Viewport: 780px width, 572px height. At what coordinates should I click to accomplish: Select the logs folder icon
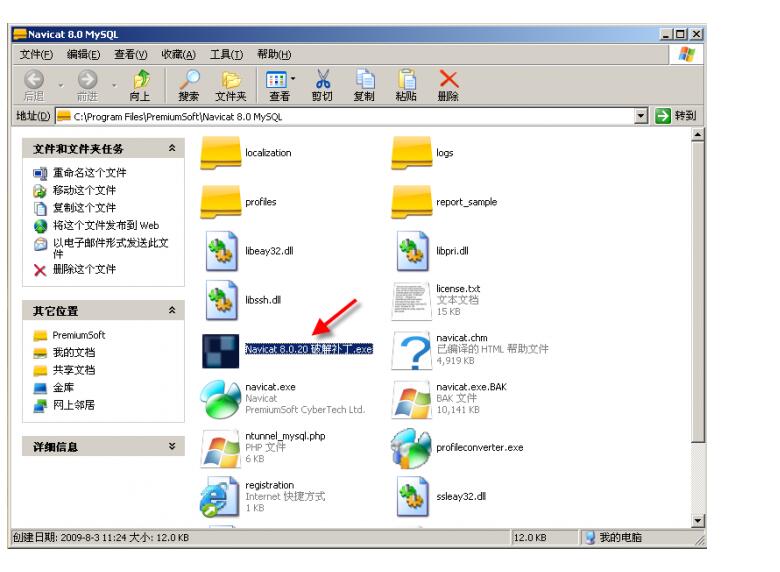411,153
